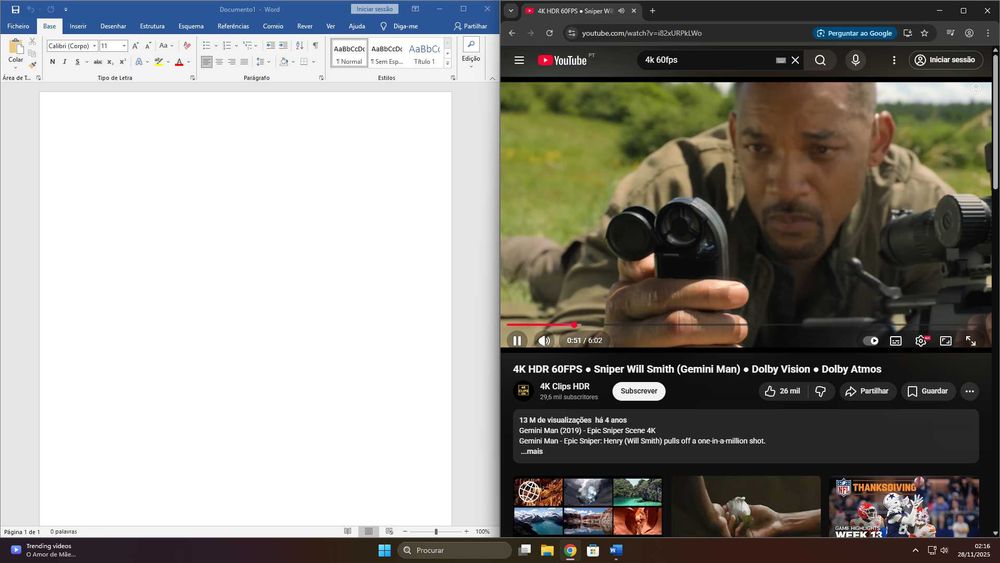Expand the Word styles gallery
The width and height of the screenshot is (1000, 563).
point(448,64)
